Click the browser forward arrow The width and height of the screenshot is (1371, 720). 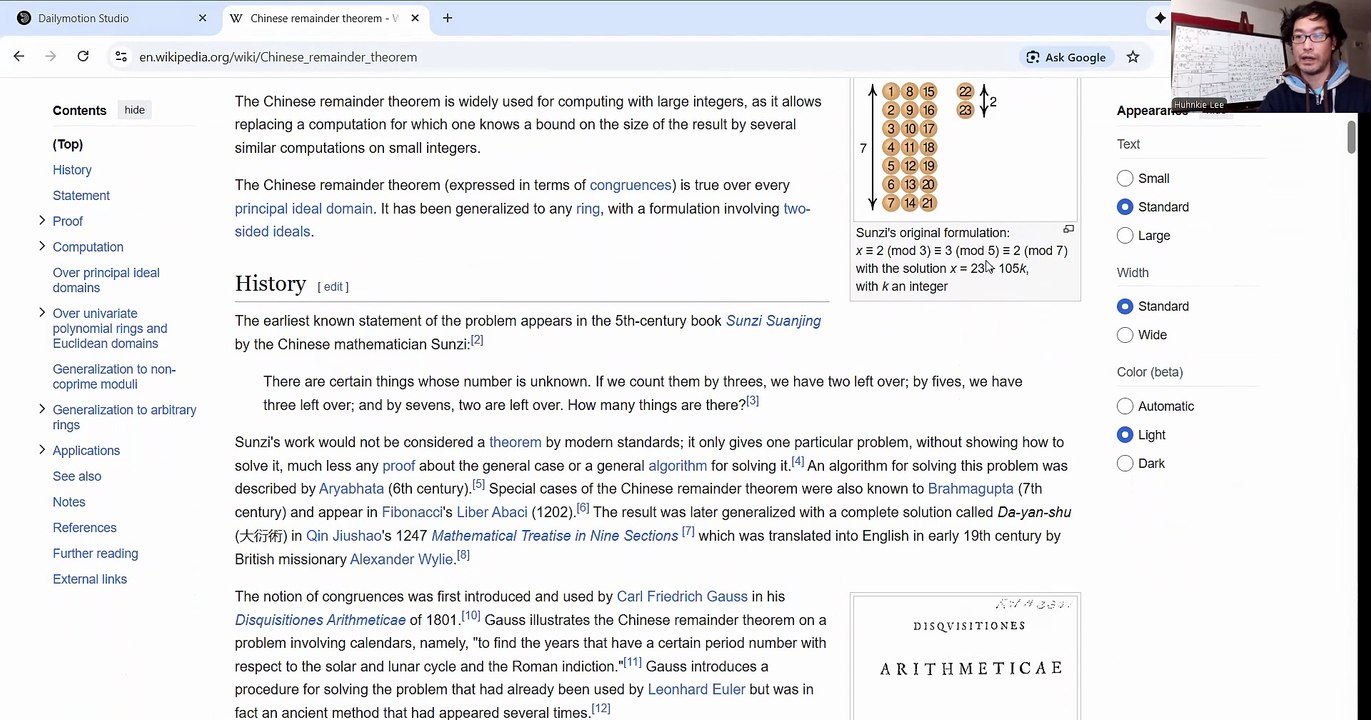pos(50,57)
